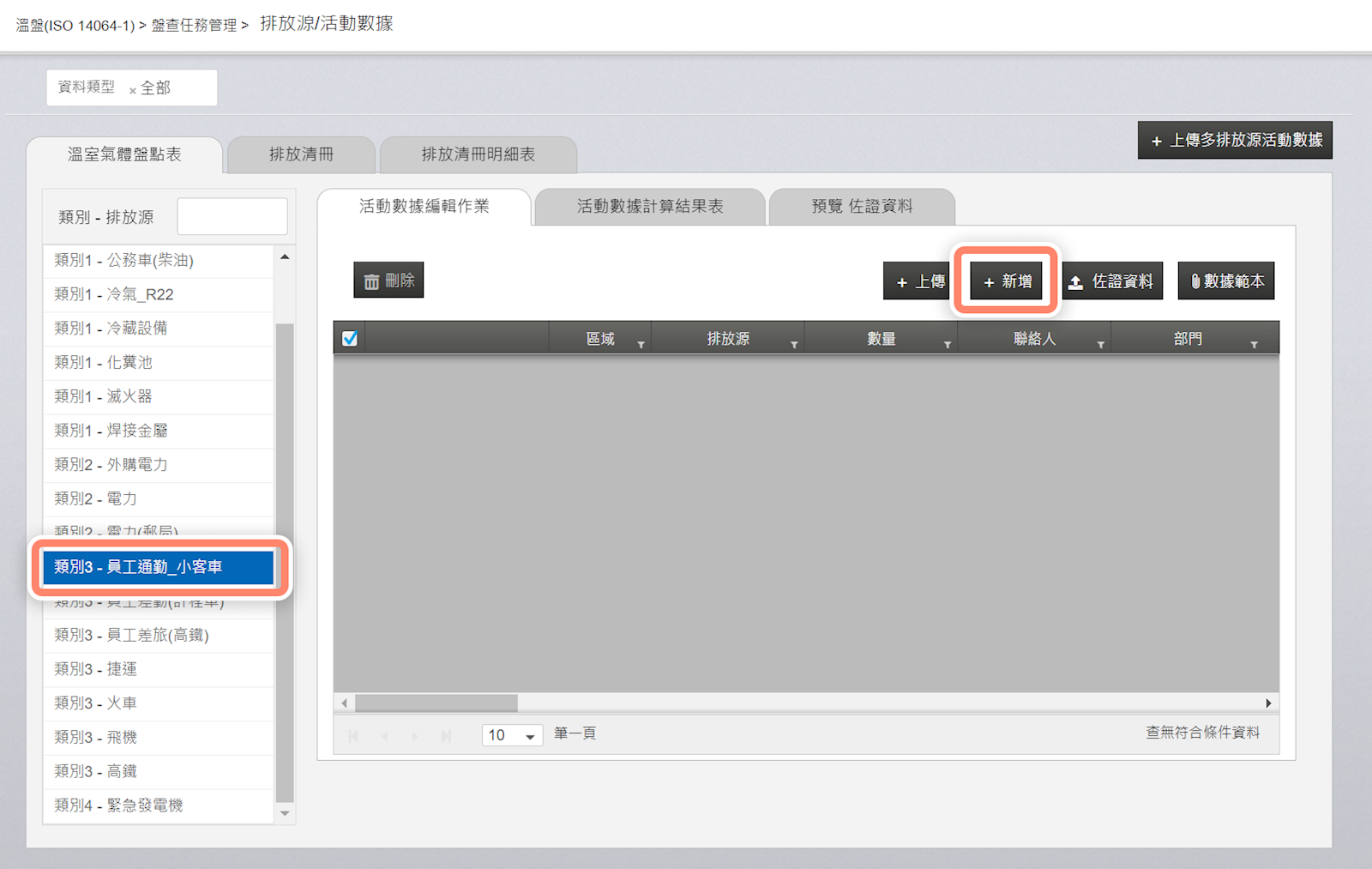
Task: Click the upload arrow icon for 佐證資料
Action: 1075,281
